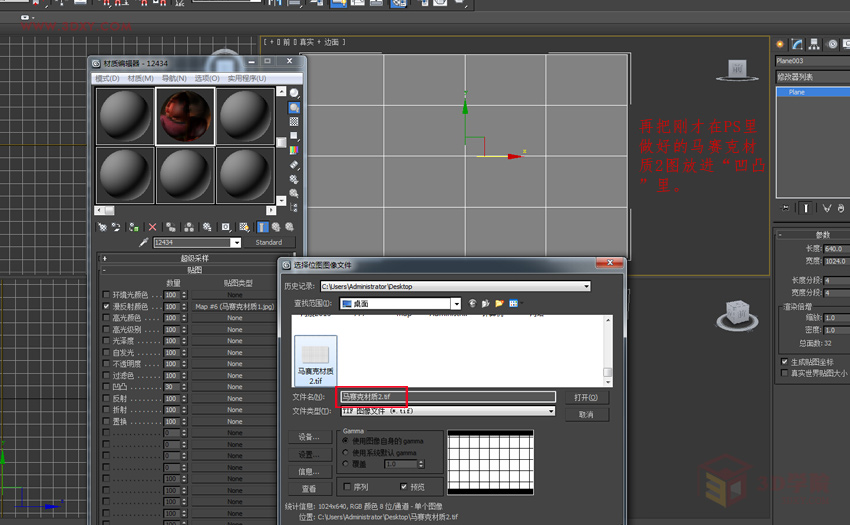Click the Sample Type sphere icon
The height and width of the screenshot is (525, 850).
point(294,93)
